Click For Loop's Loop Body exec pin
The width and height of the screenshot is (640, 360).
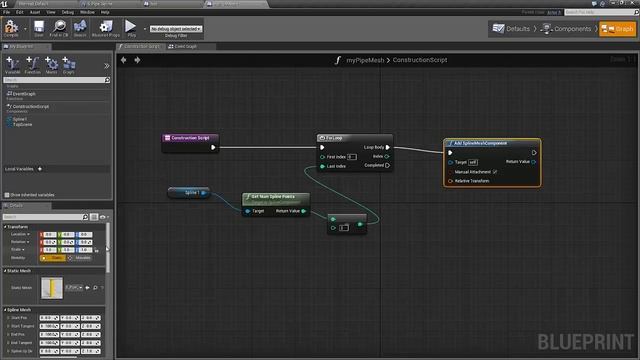[x=387, y=147]
